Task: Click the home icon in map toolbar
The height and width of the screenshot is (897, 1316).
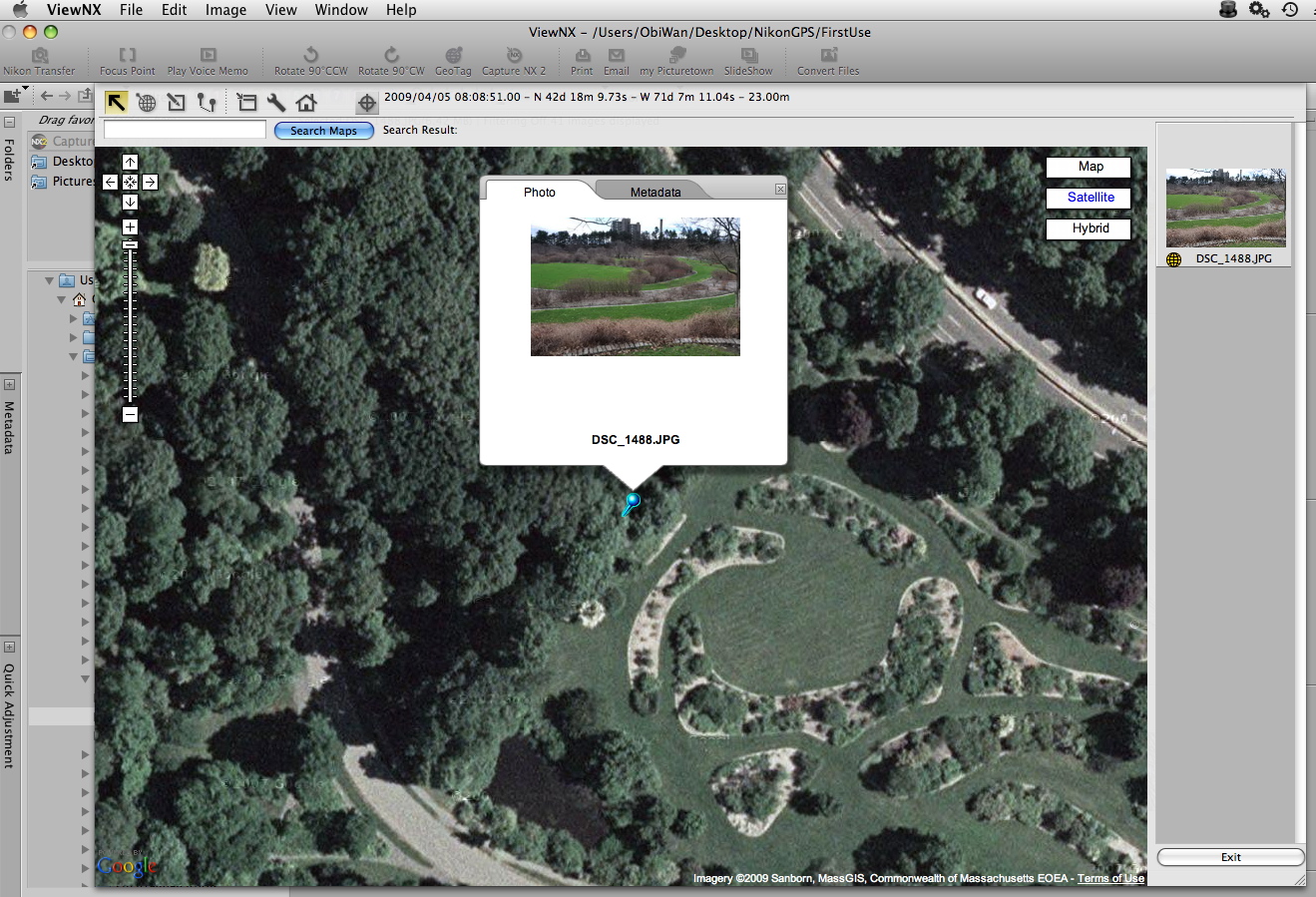Action: pyautogui.click(x=306, y=102)
